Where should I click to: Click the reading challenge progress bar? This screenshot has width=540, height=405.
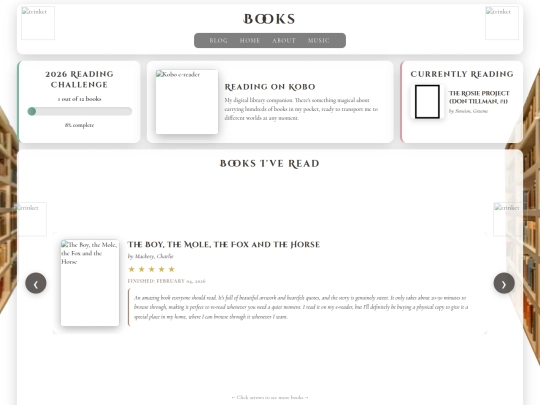[80, 111]
